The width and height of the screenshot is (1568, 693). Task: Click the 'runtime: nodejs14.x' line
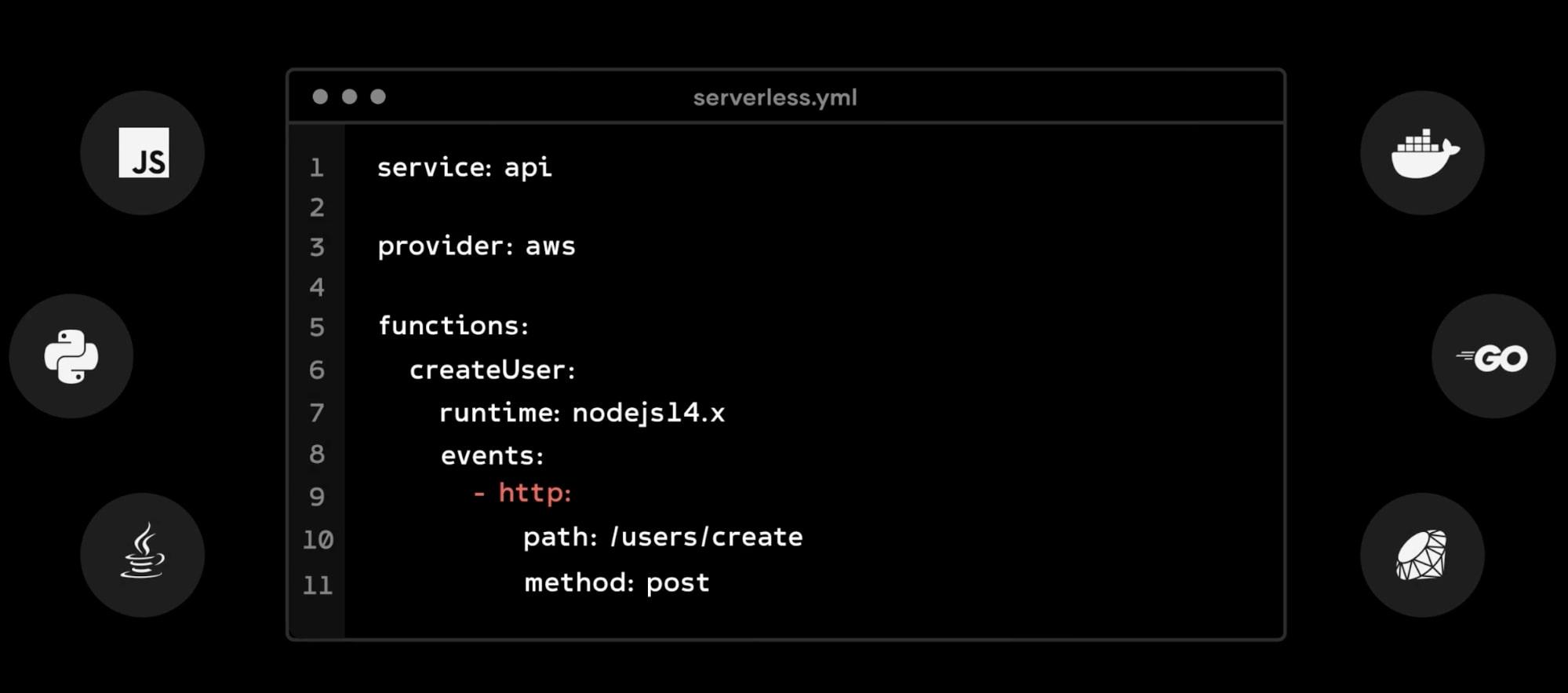click(582, 413)
